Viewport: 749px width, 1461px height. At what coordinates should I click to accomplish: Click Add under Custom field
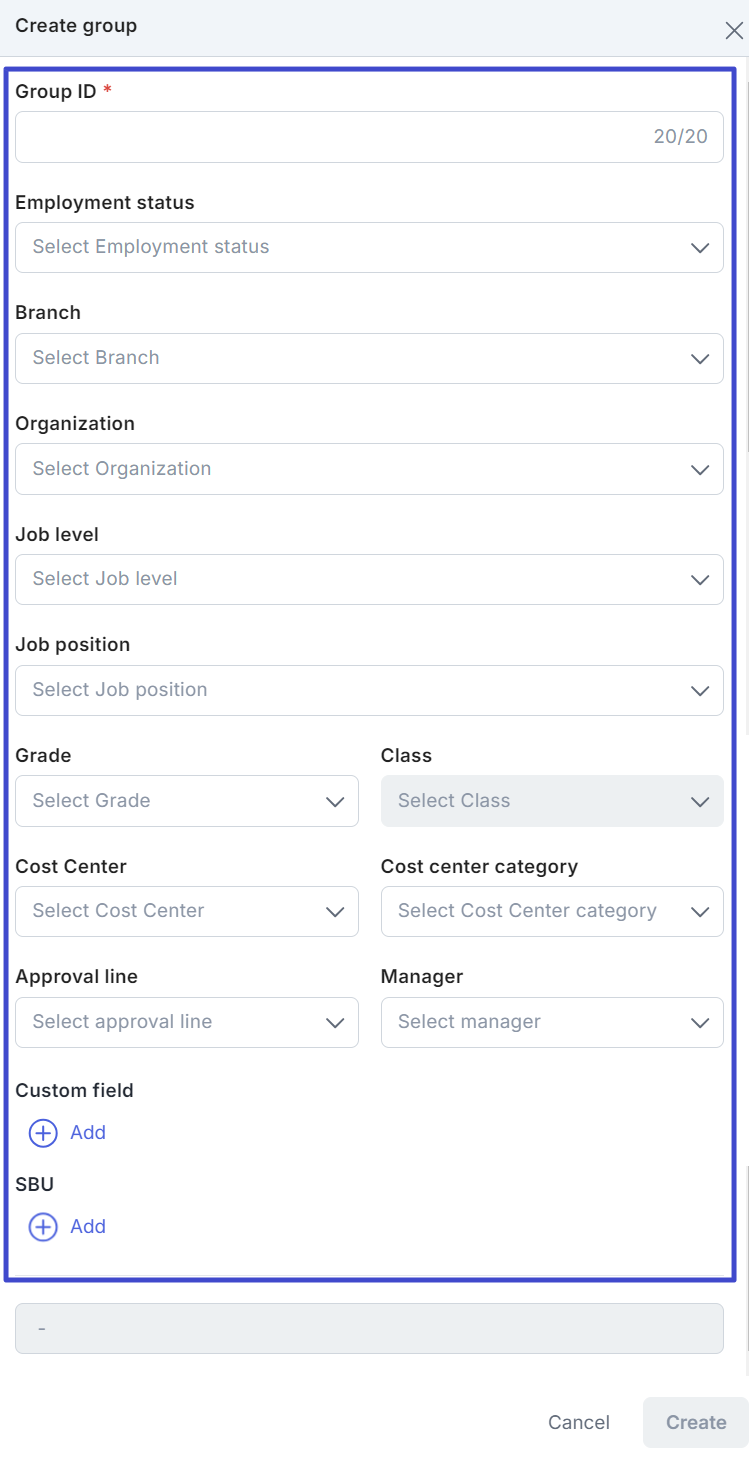(x=87, y=1133)
